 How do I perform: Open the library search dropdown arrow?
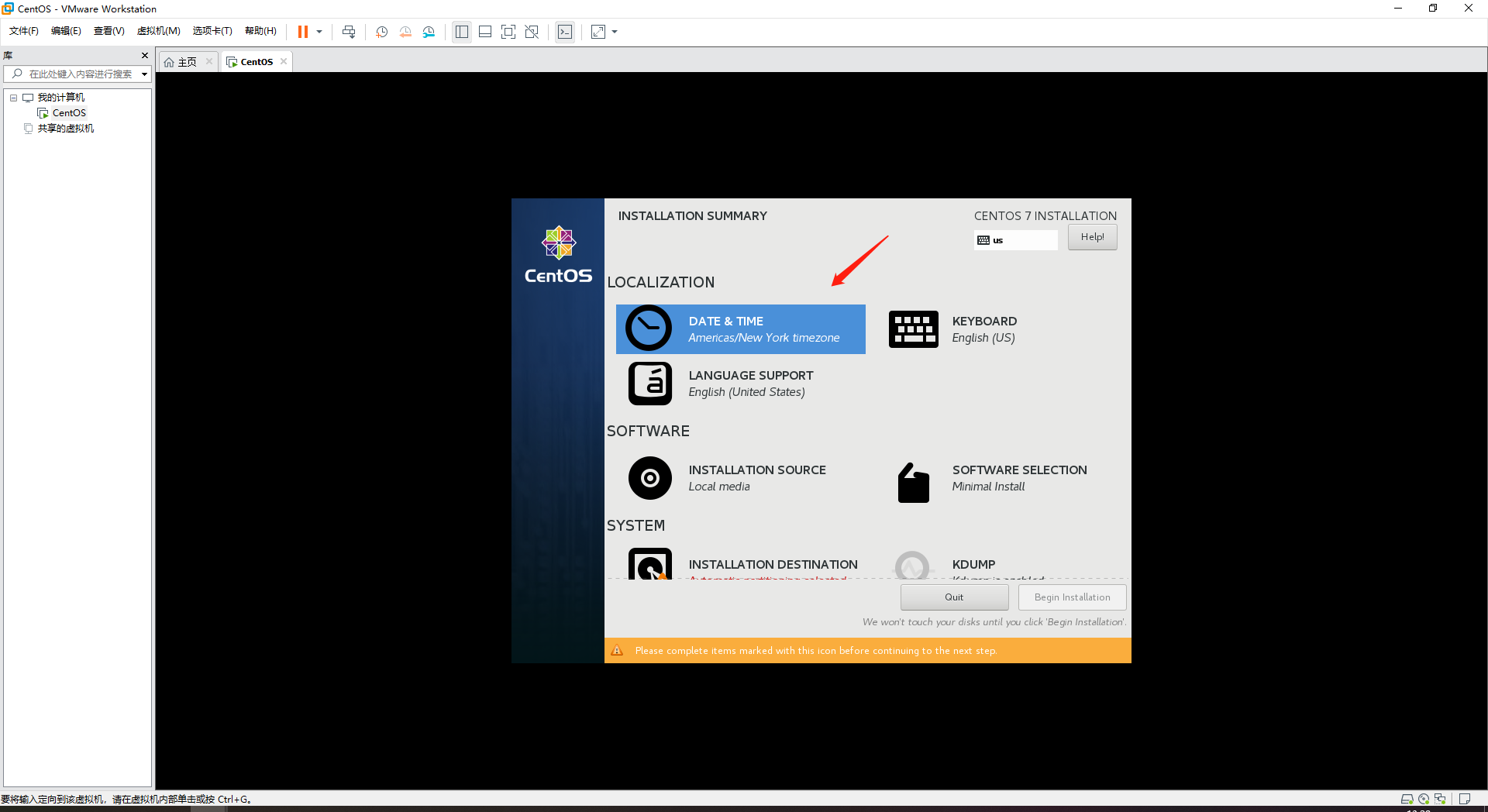click(x=144, y=74)
